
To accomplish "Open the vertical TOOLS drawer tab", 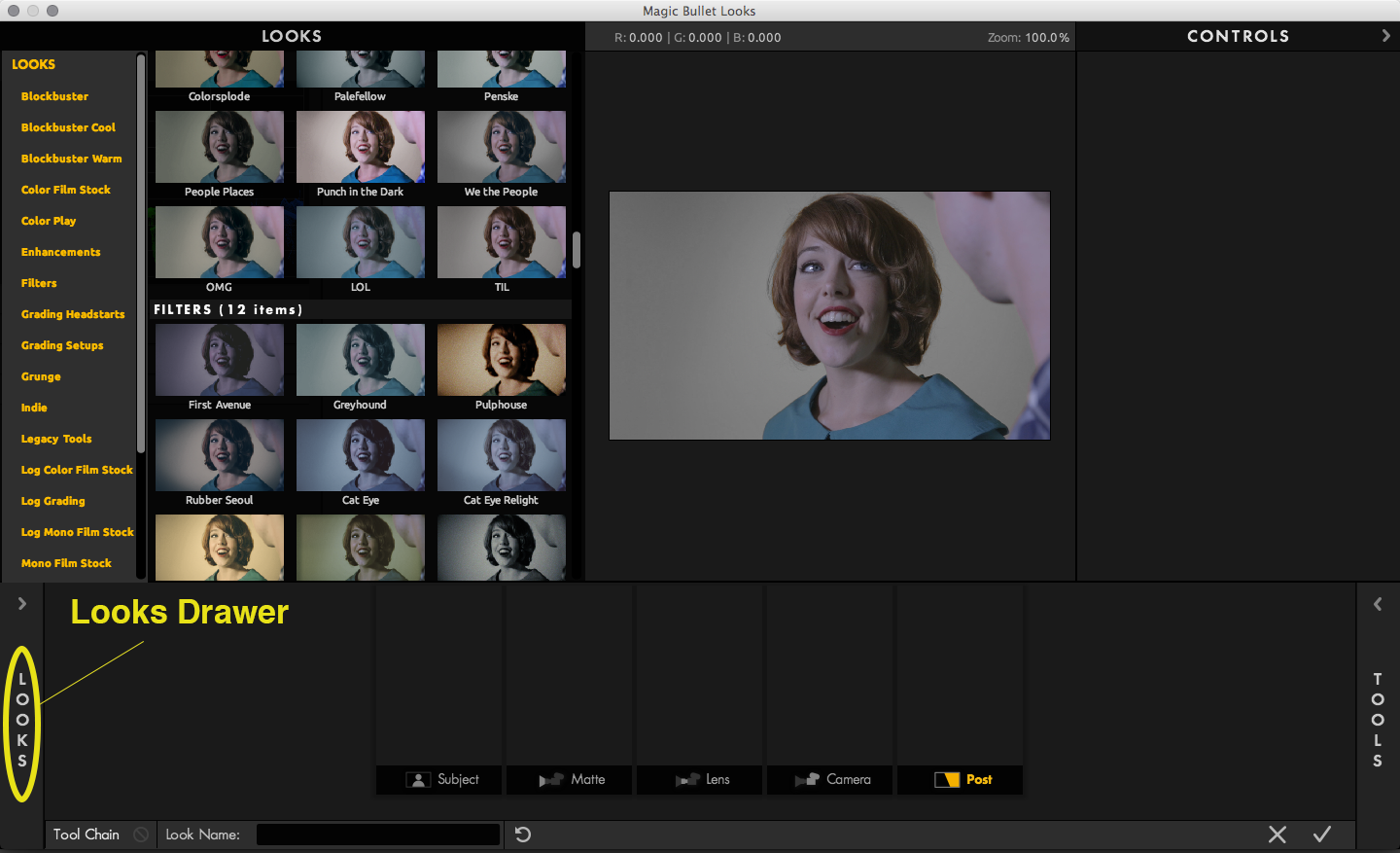I will (1378, 720).
